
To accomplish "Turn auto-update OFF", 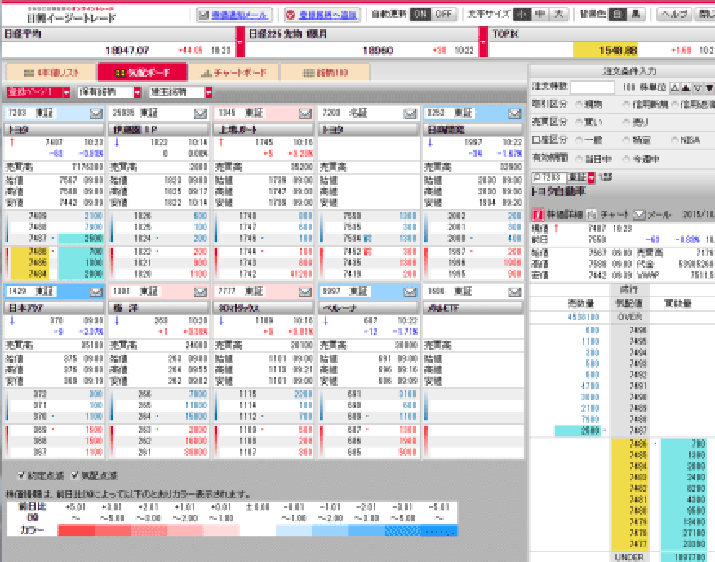I will click(443, 15).
